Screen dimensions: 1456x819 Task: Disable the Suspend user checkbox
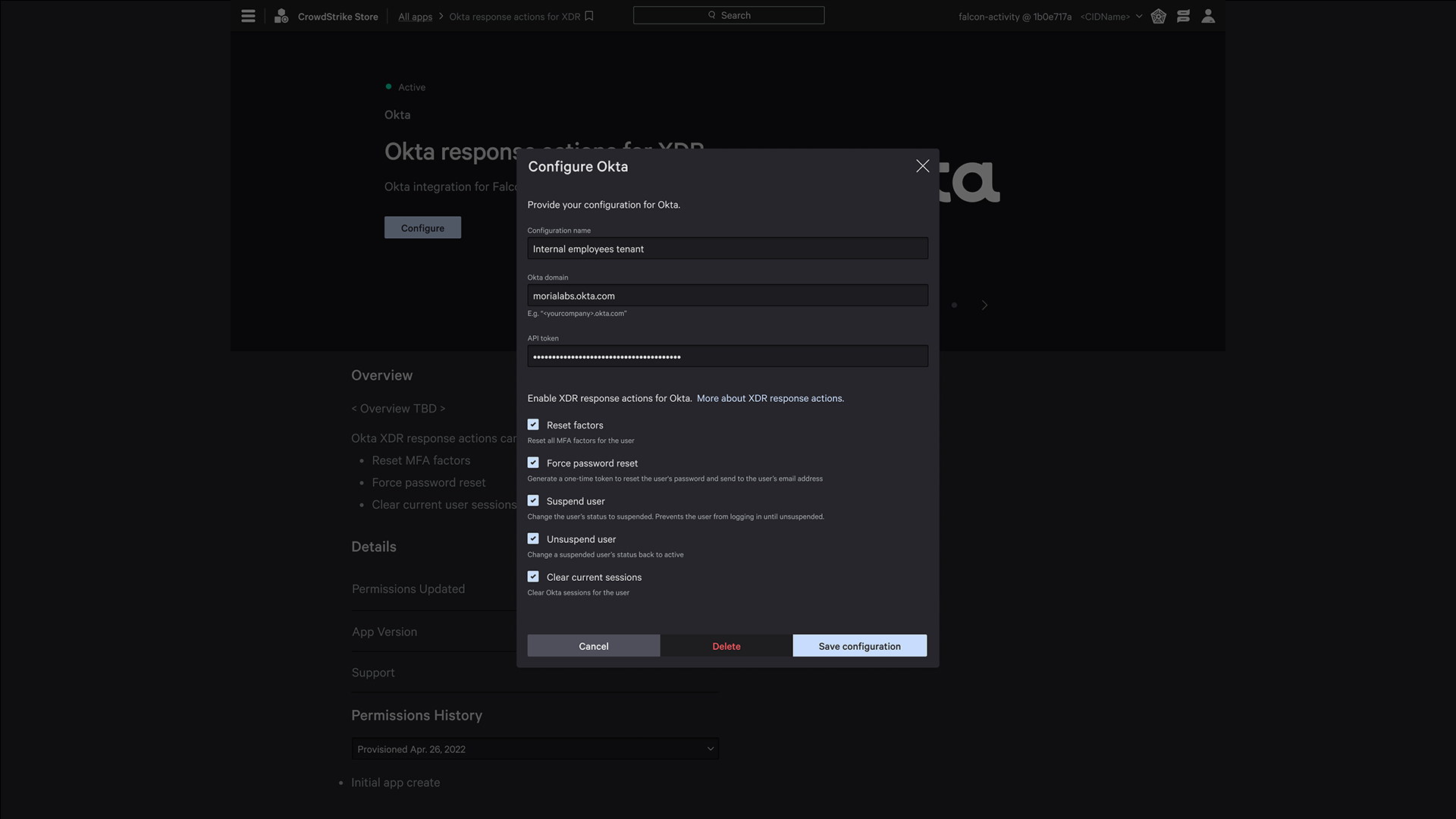tap(533, 500)
